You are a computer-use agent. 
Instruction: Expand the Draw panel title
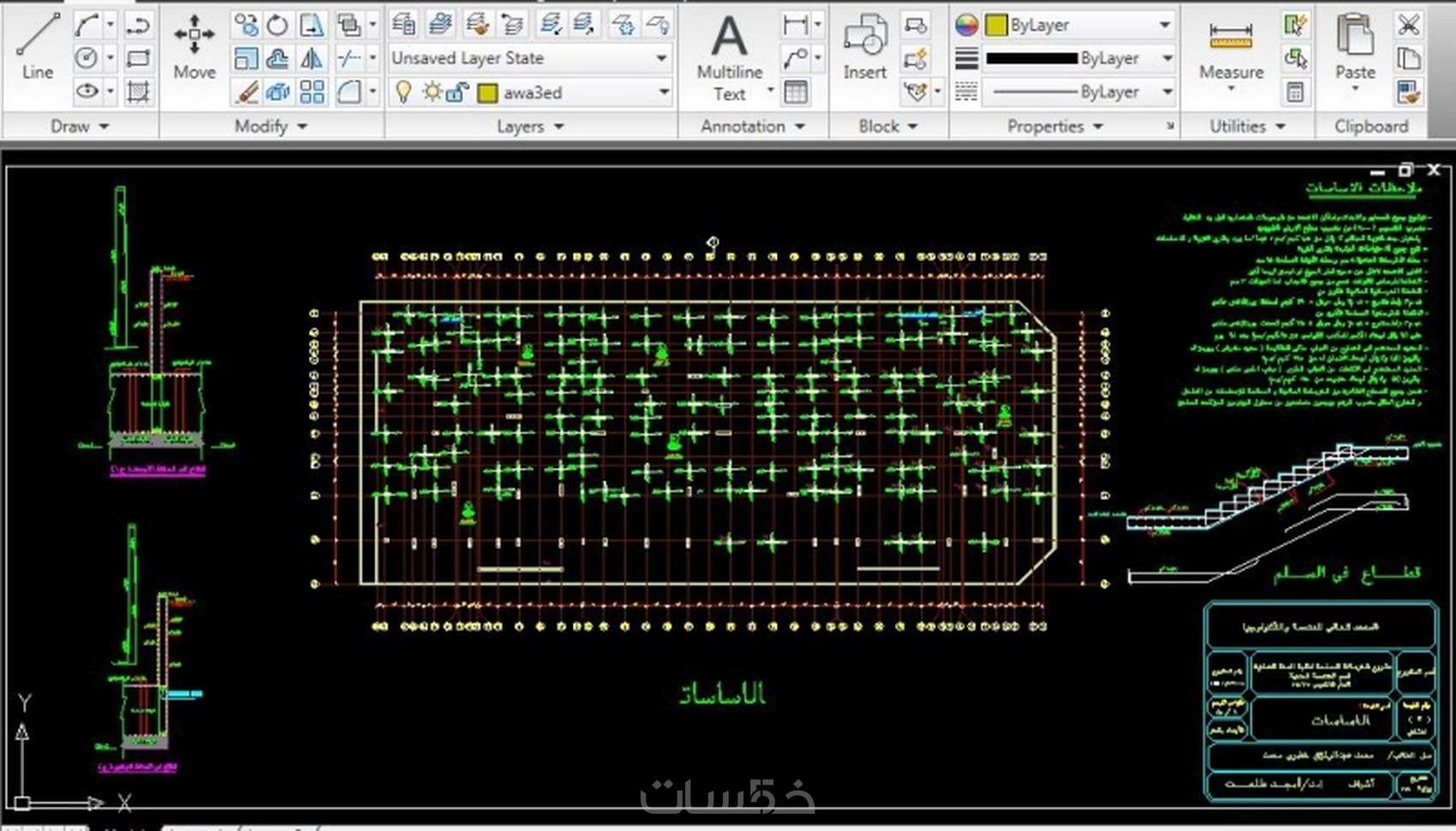[80, 126]
